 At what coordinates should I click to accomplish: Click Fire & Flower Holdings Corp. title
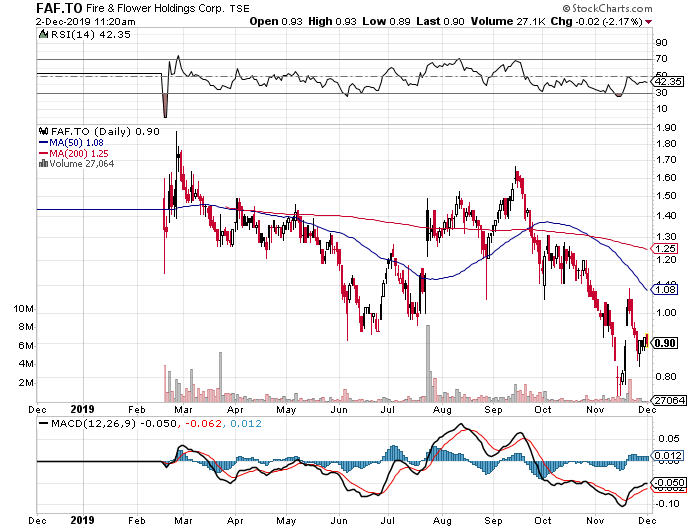(155, 8)
